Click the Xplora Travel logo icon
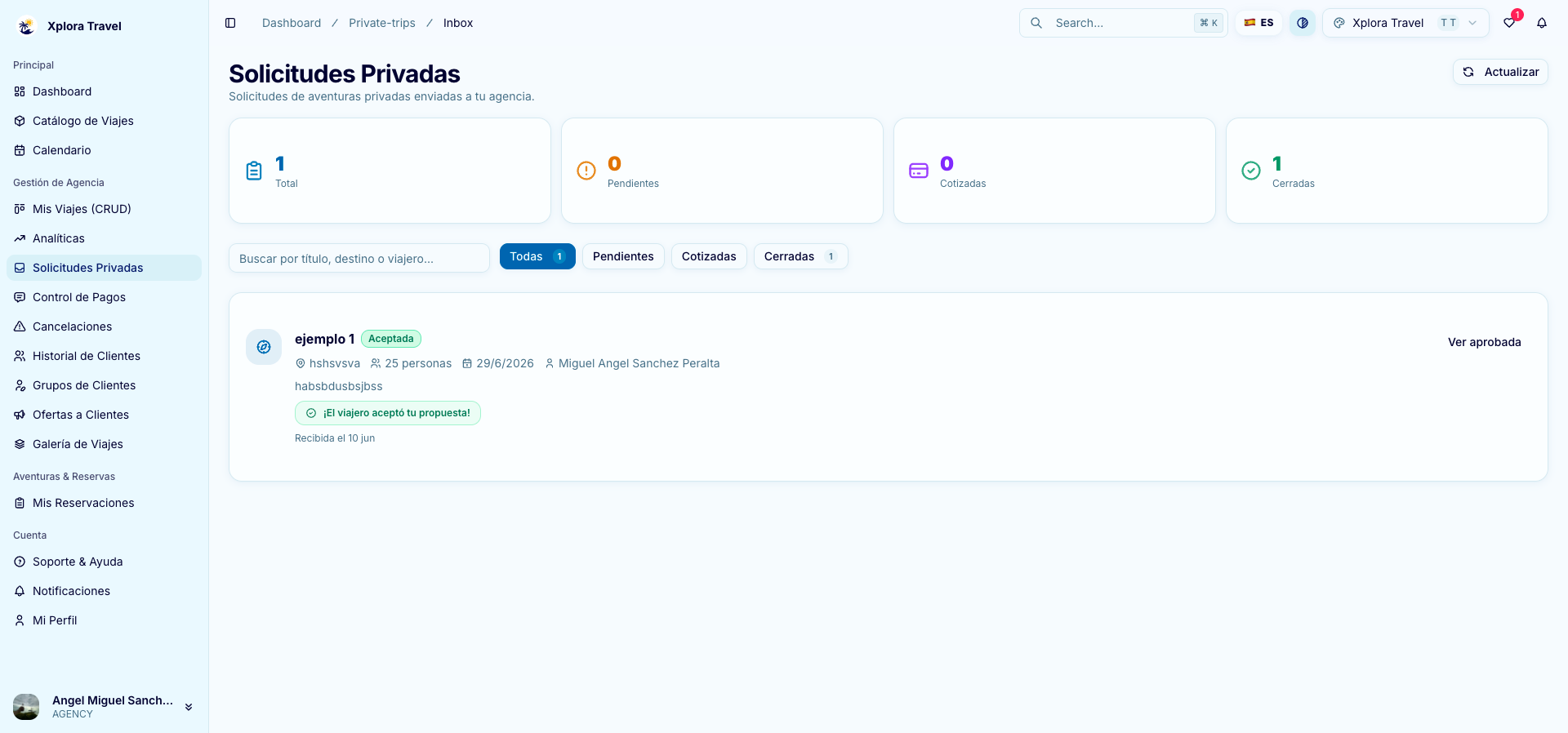The height and width of the screenshot is (733, 1568). (x=26, y=26)
